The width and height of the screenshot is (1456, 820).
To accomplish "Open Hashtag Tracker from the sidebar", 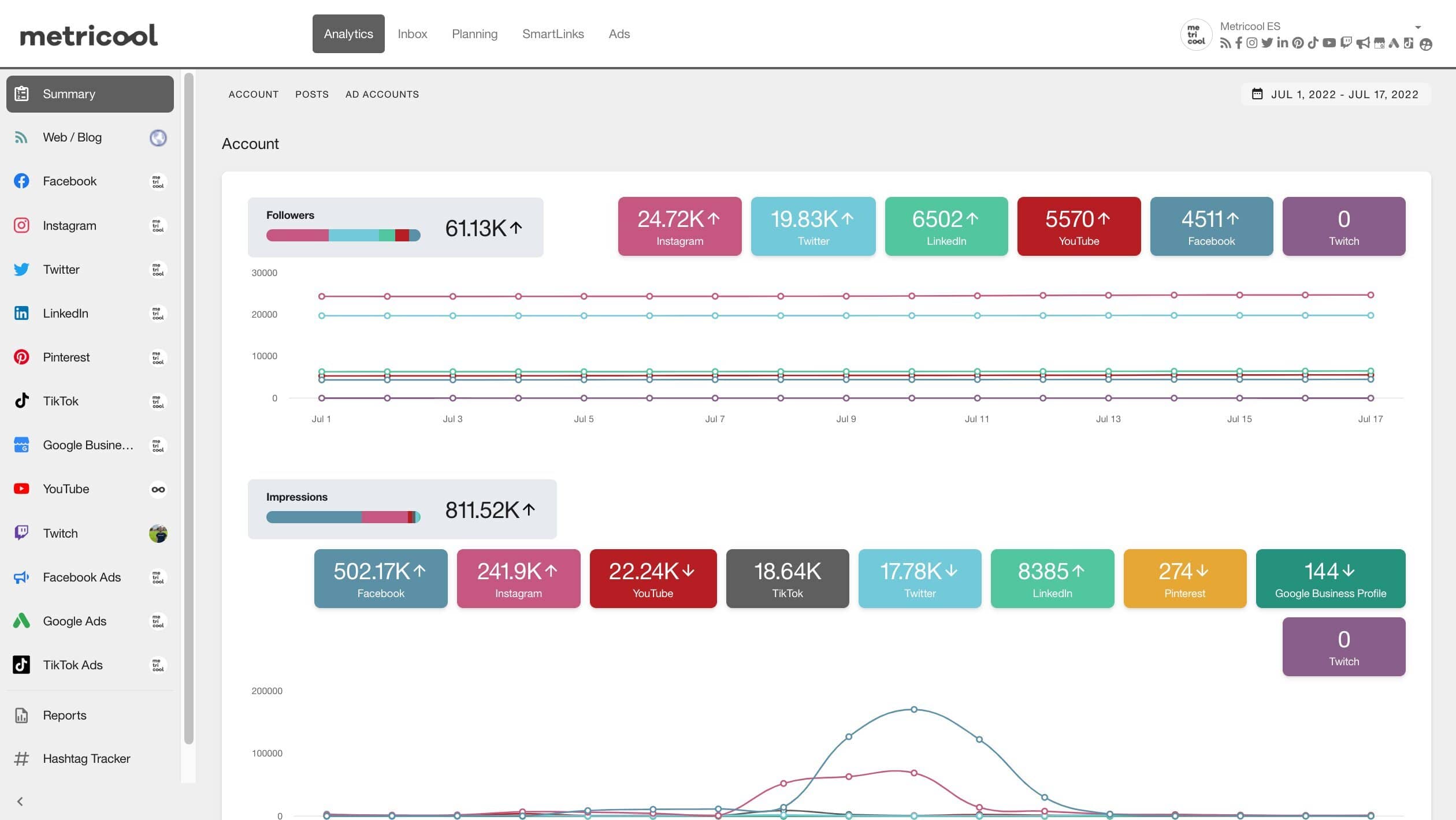I will coord(87,758).
